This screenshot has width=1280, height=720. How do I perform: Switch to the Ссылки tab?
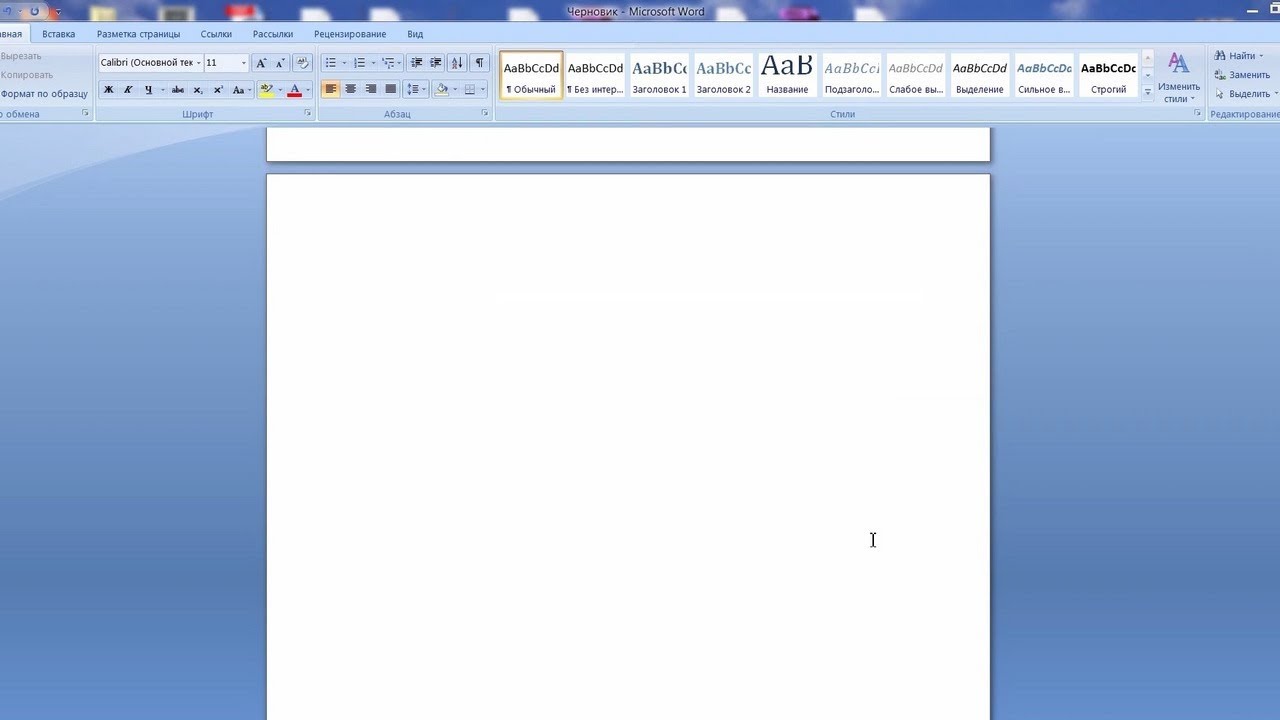point(216,34)
